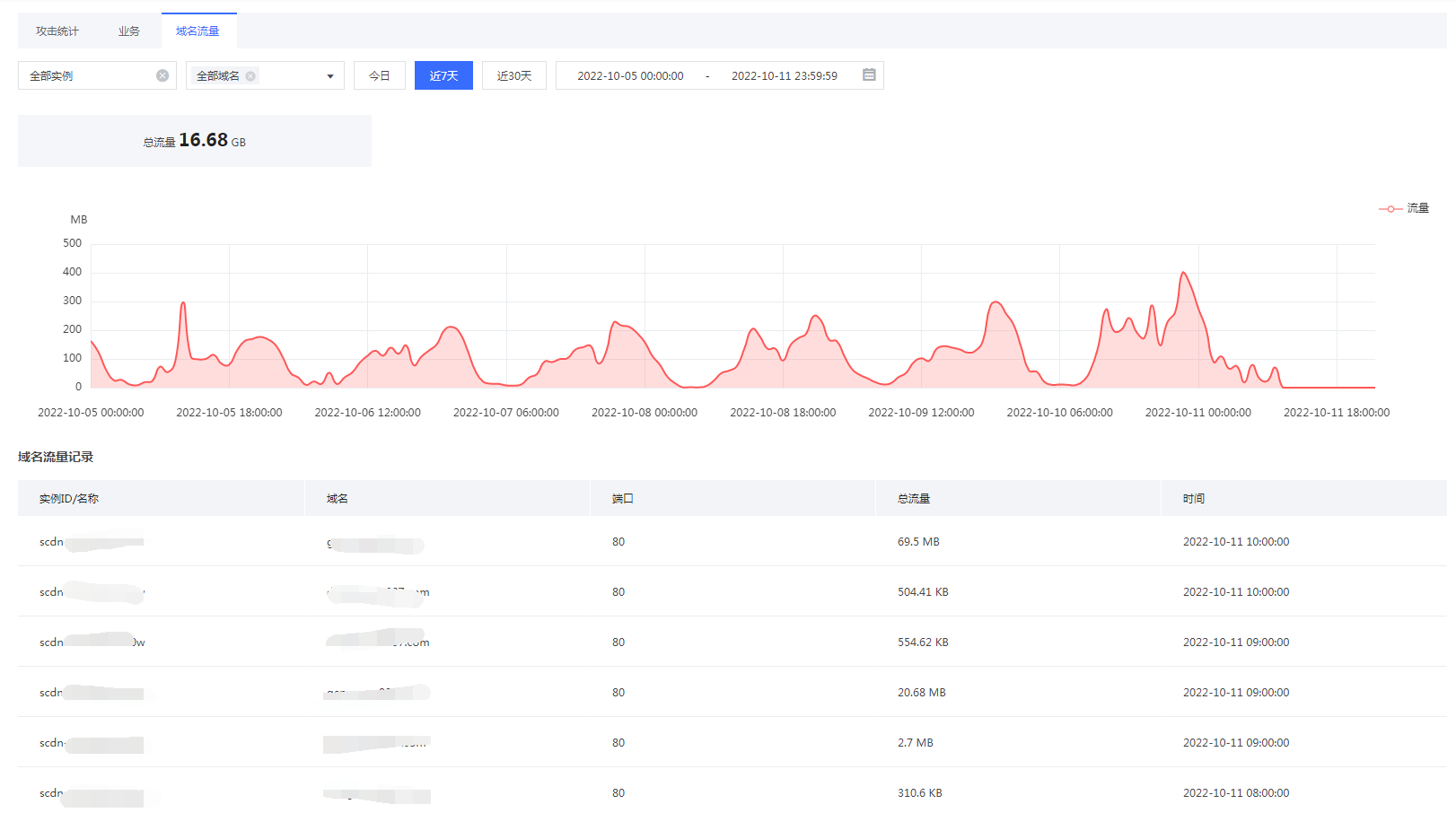Toggle the 流量 legend series
The height and width of the screenshot is (813, 1456).
coord(1403,208)
